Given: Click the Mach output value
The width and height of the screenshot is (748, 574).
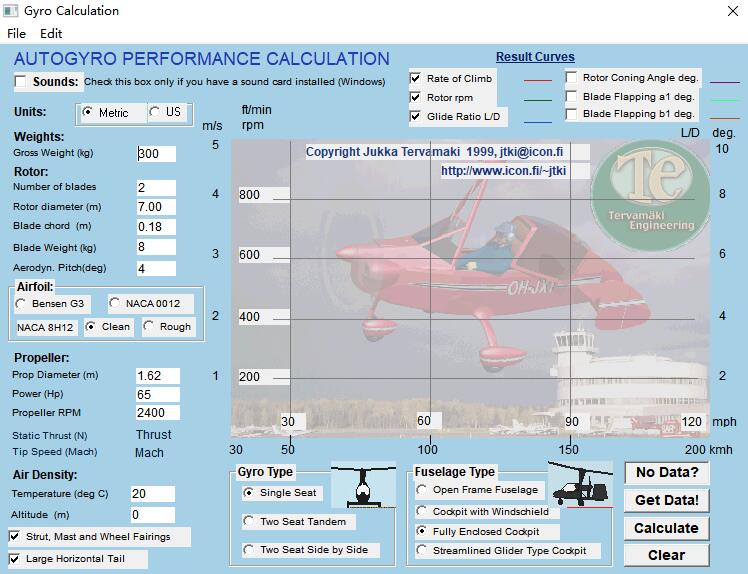Looking at the screenshot, I should point(149,453).
